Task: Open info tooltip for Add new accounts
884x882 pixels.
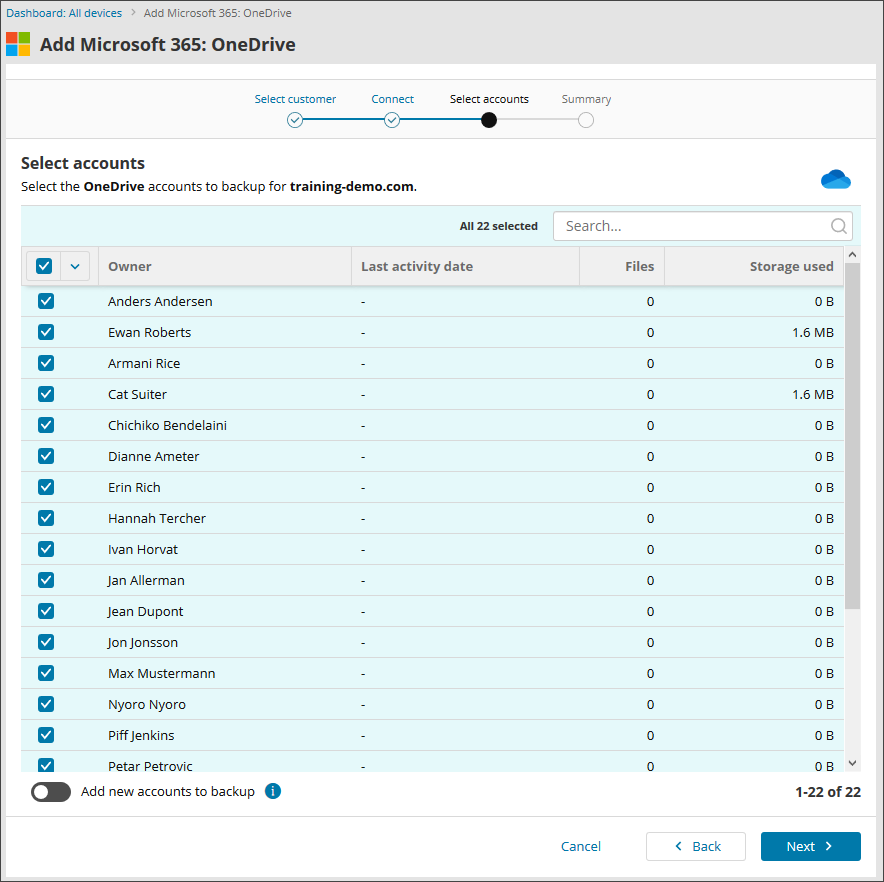Action: tap(273, 791)
